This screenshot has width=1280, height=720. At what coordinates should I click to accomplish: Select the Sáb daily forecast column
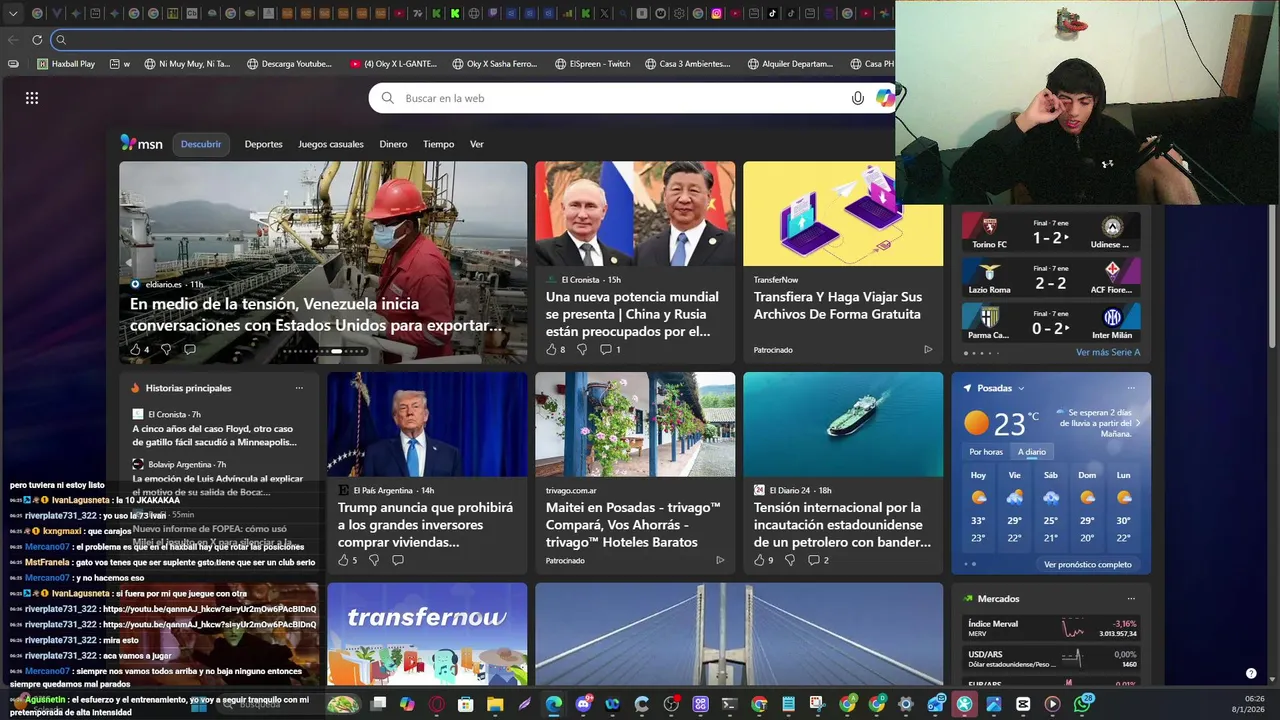coord(1051,509)
